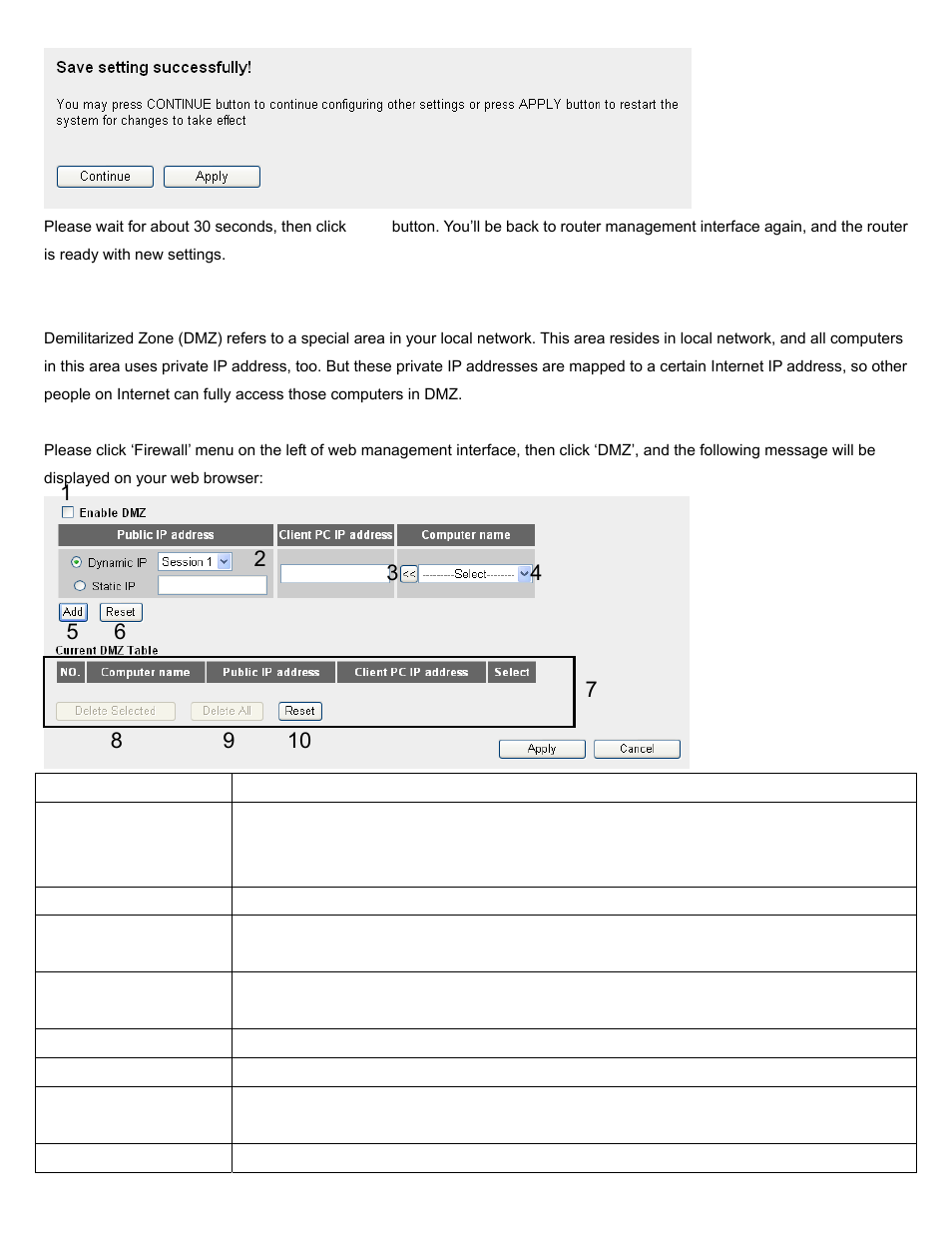The image size is (952, 1233).
Task: Click the Client PC IP address table header
Action: tap(411, 672)
